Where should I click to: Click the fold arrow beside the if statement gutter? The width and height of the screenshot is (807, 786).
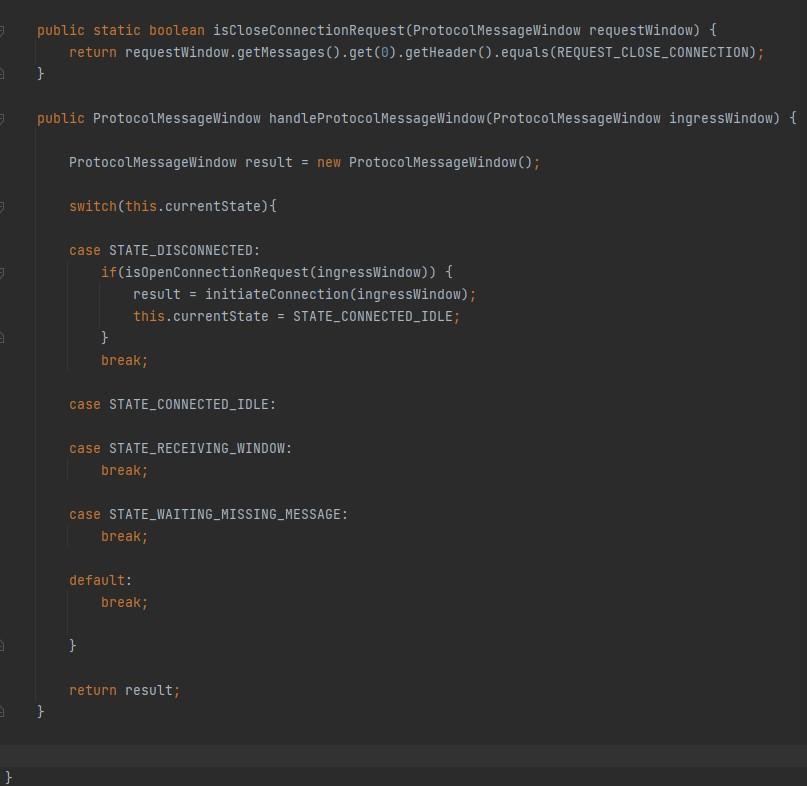click(7, 272)
